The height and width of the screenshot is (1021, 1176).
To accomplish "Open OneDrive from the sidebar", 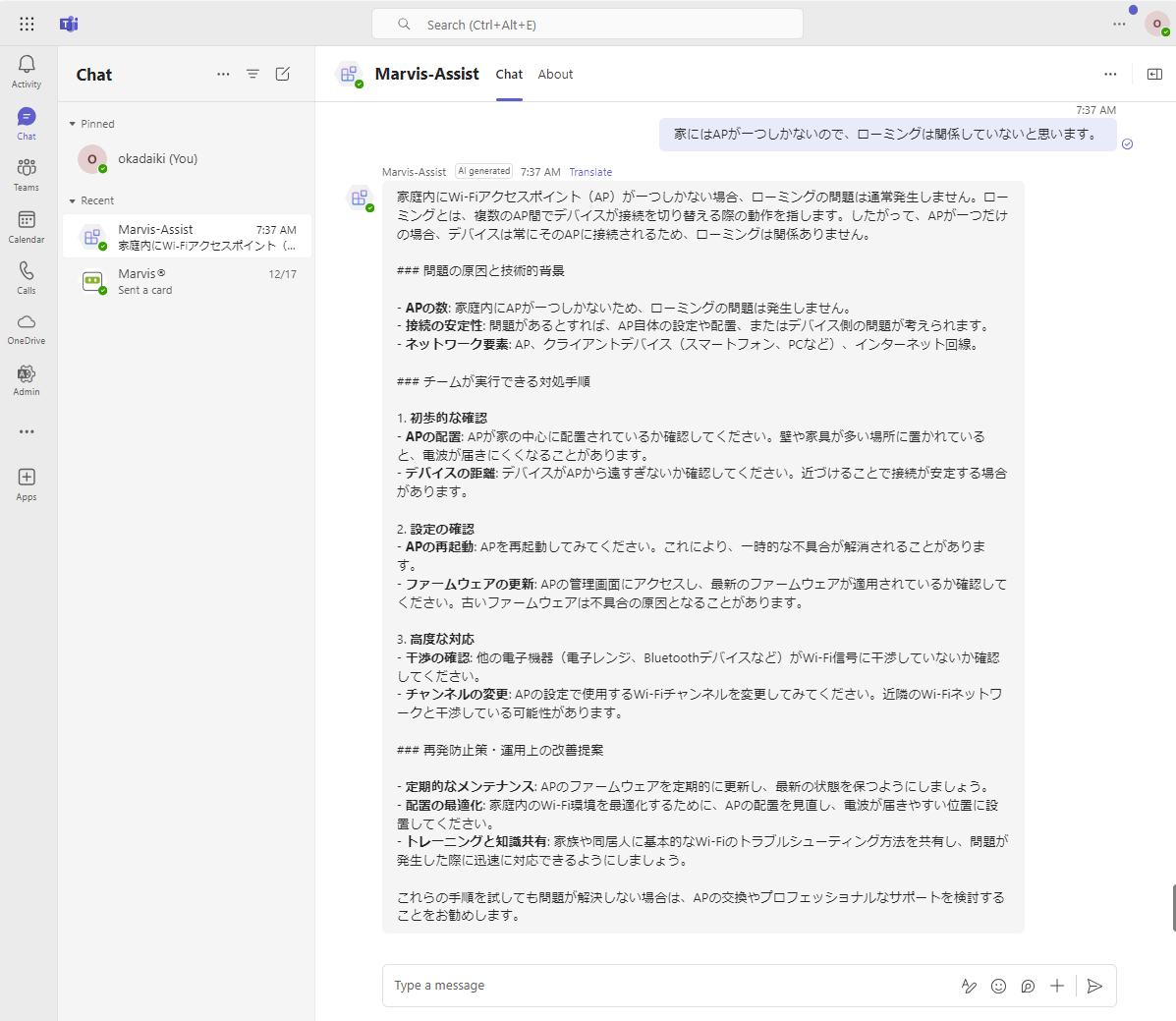I will coord(27,328).
